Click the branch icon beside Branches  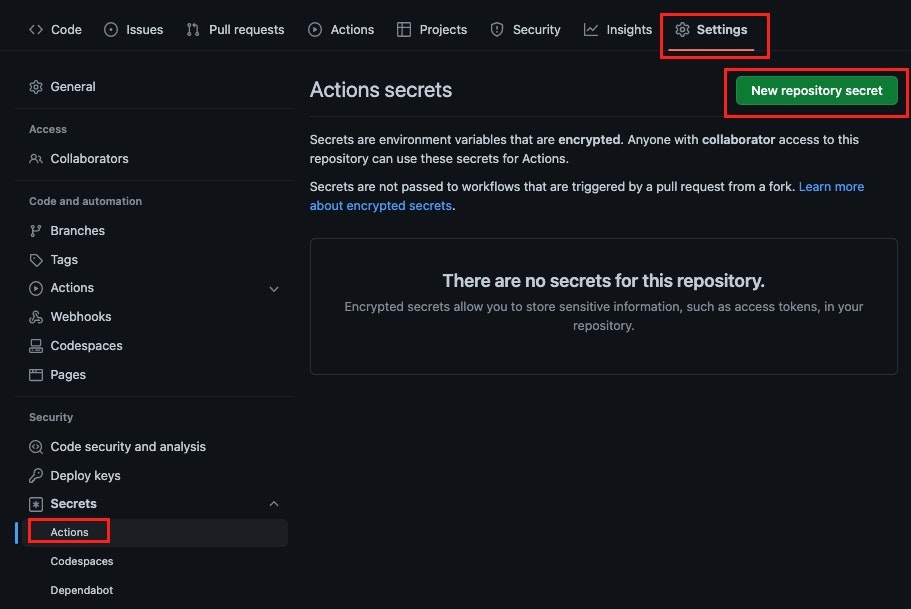point(36,231)
